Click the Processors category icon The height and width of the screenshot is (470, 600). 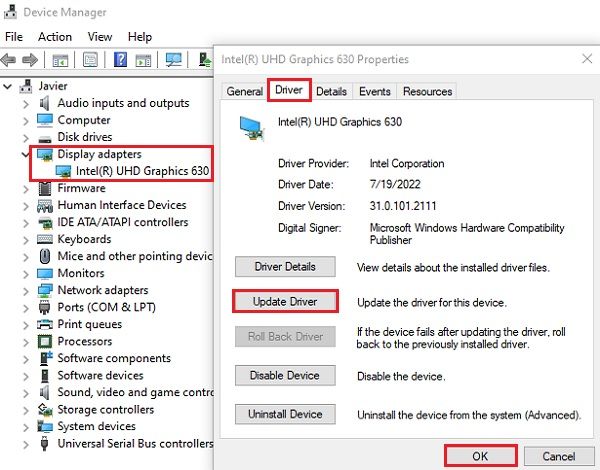click(45, 341)
